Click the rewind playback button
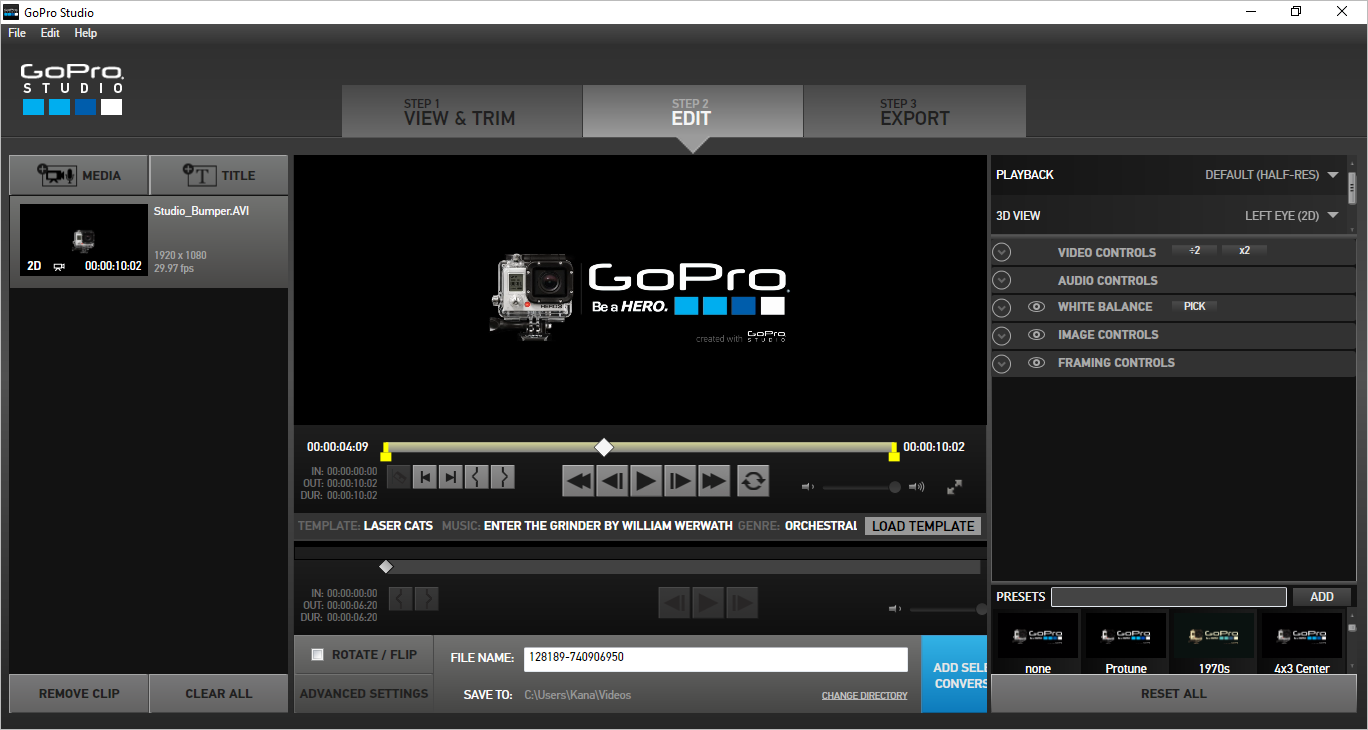The image size is (1368, 730). click(x=579, y=481)
